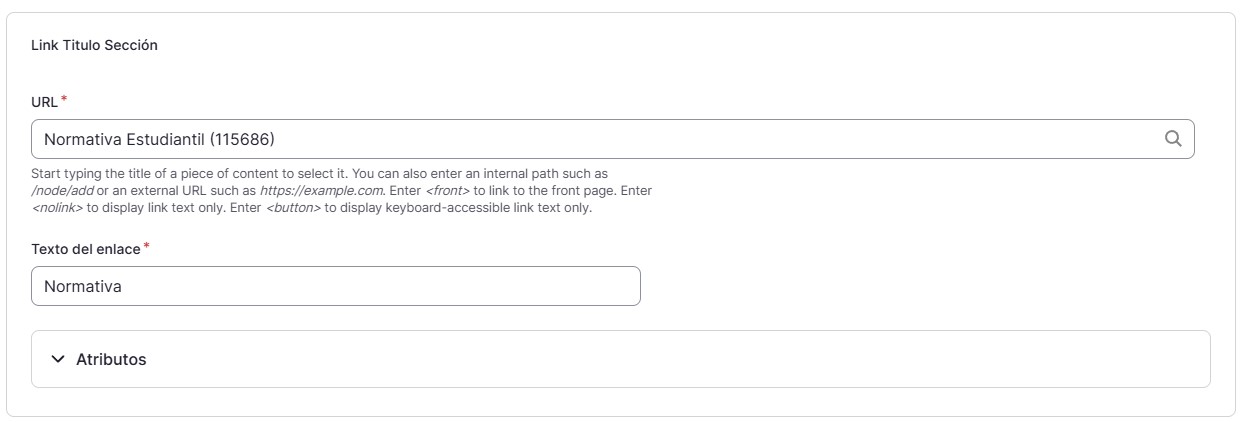Image resolution: width=1240 pixels, height=422 pixels.
Task: Click the URL field label
Action: 44,102
